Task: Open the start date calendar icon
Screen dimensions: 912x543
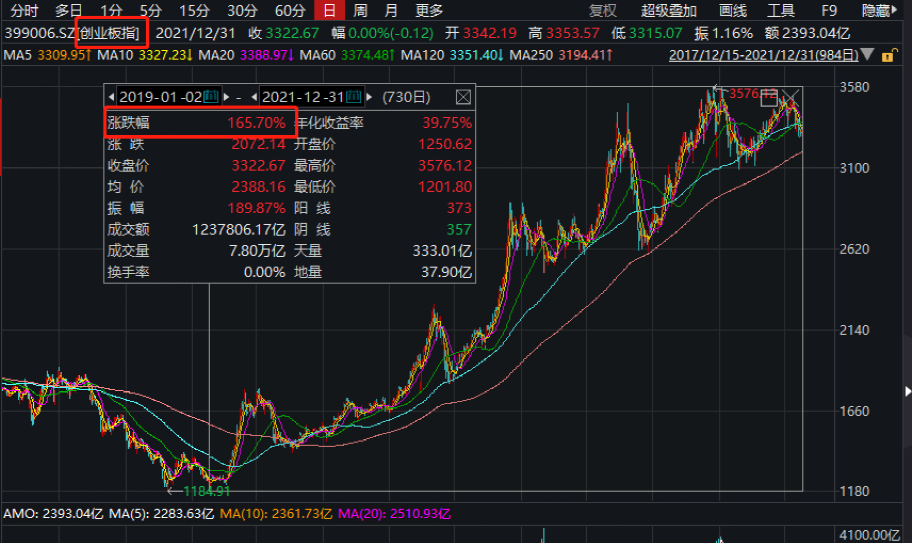Action: point(211,97)
